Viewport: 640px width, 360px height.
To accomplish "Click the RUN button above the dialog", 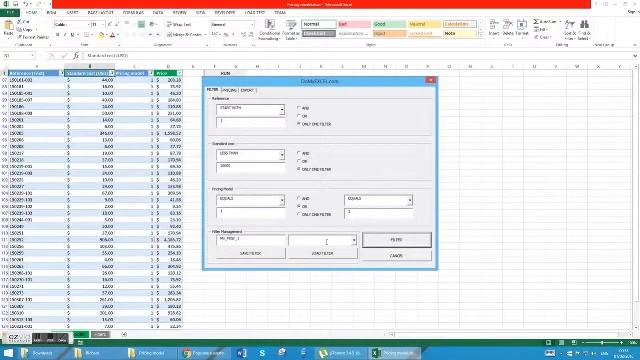I will [225, 73].
